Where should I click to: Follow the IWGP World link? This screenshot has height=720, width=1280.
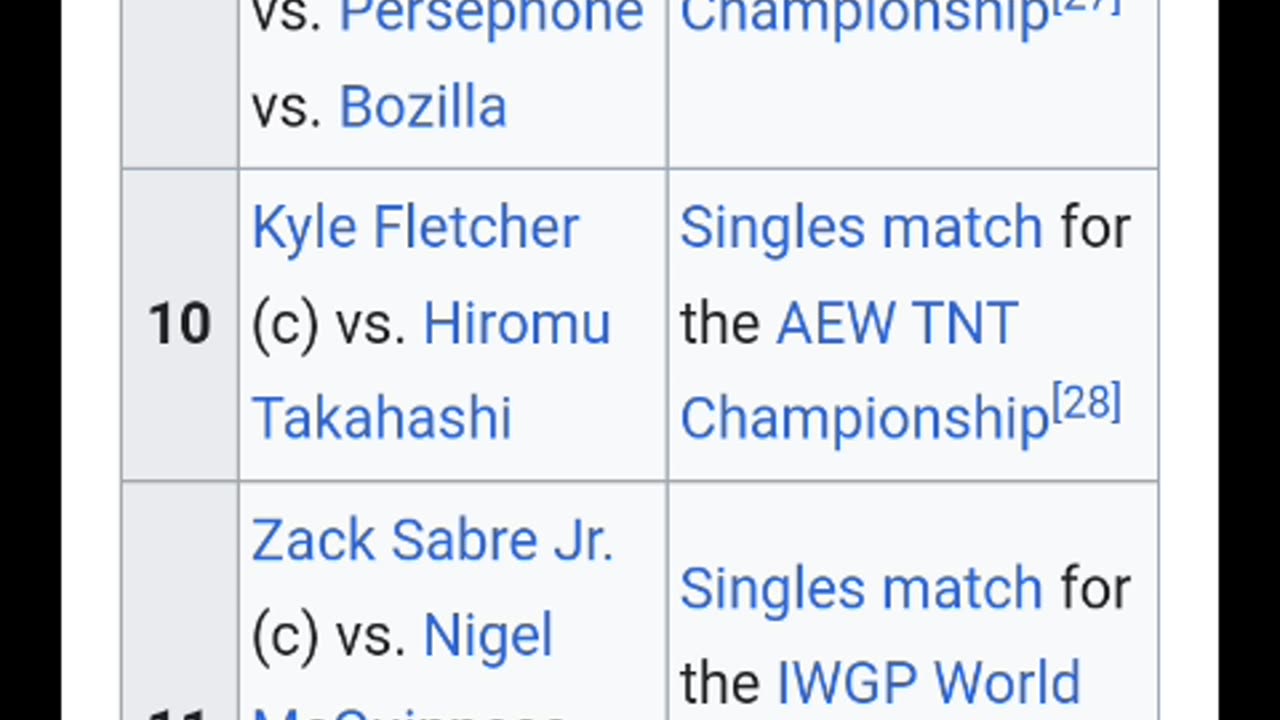point(928,683)
